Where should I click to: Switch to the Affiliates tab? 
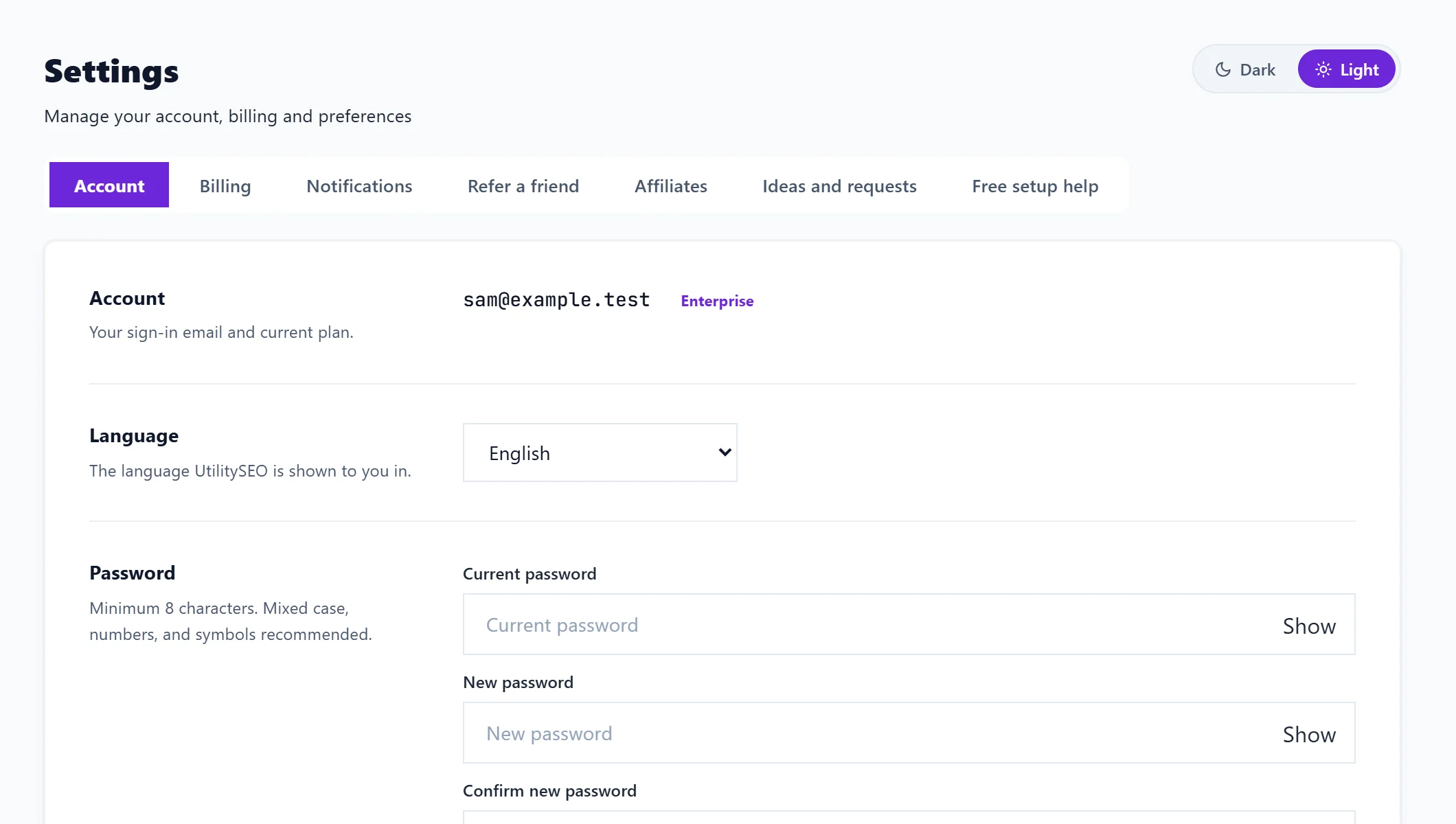pyautogui.click(x=671, y=185)
